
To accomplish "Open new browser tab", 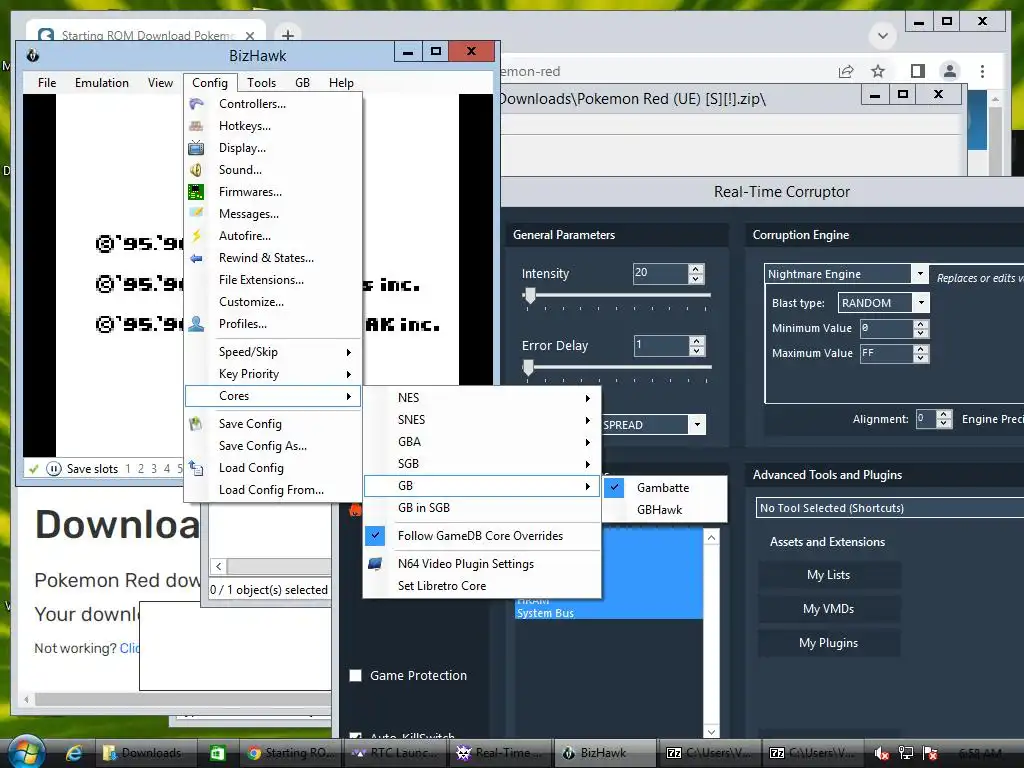I will click(287, 35).
